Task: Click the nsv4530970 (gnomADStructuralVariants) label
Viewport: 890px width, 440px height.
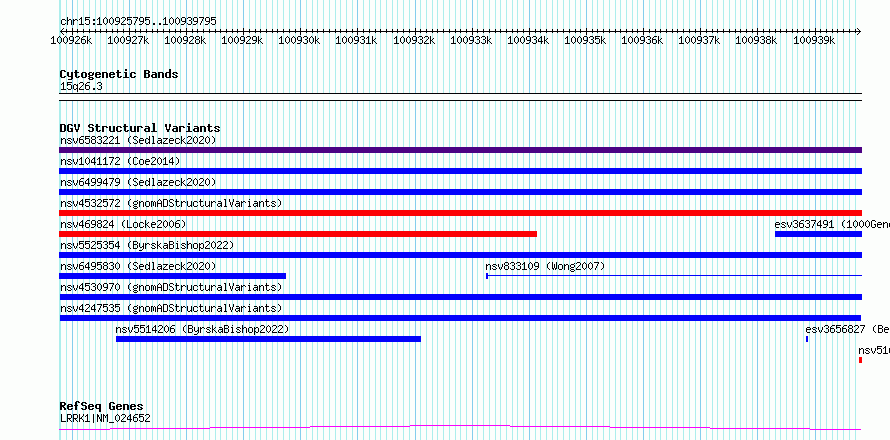Action: 171,287
